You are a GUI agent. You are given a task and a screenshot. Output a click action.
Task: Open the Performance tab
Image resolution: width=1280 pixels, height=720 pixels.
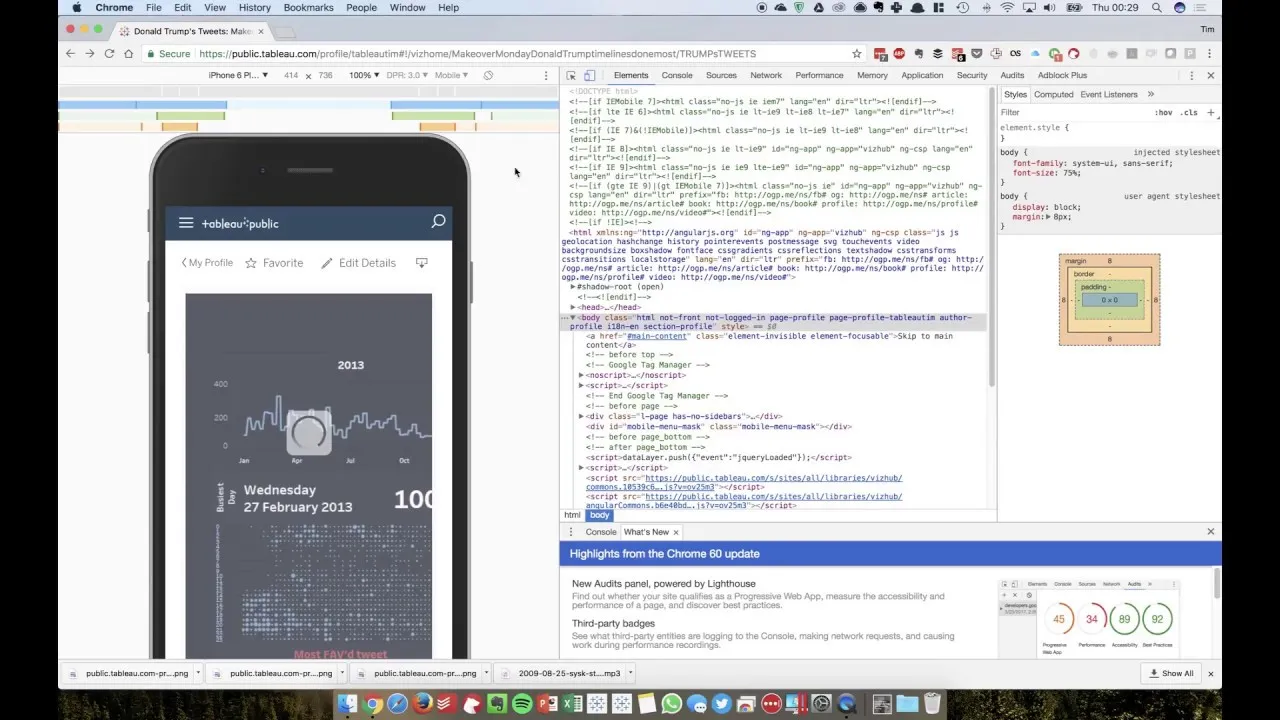[x=819, y=75]
